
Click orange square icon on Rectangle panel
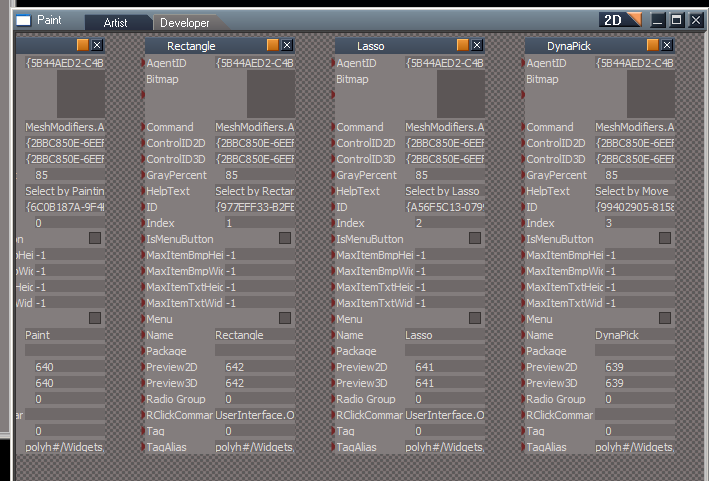[x=273, y=45]
